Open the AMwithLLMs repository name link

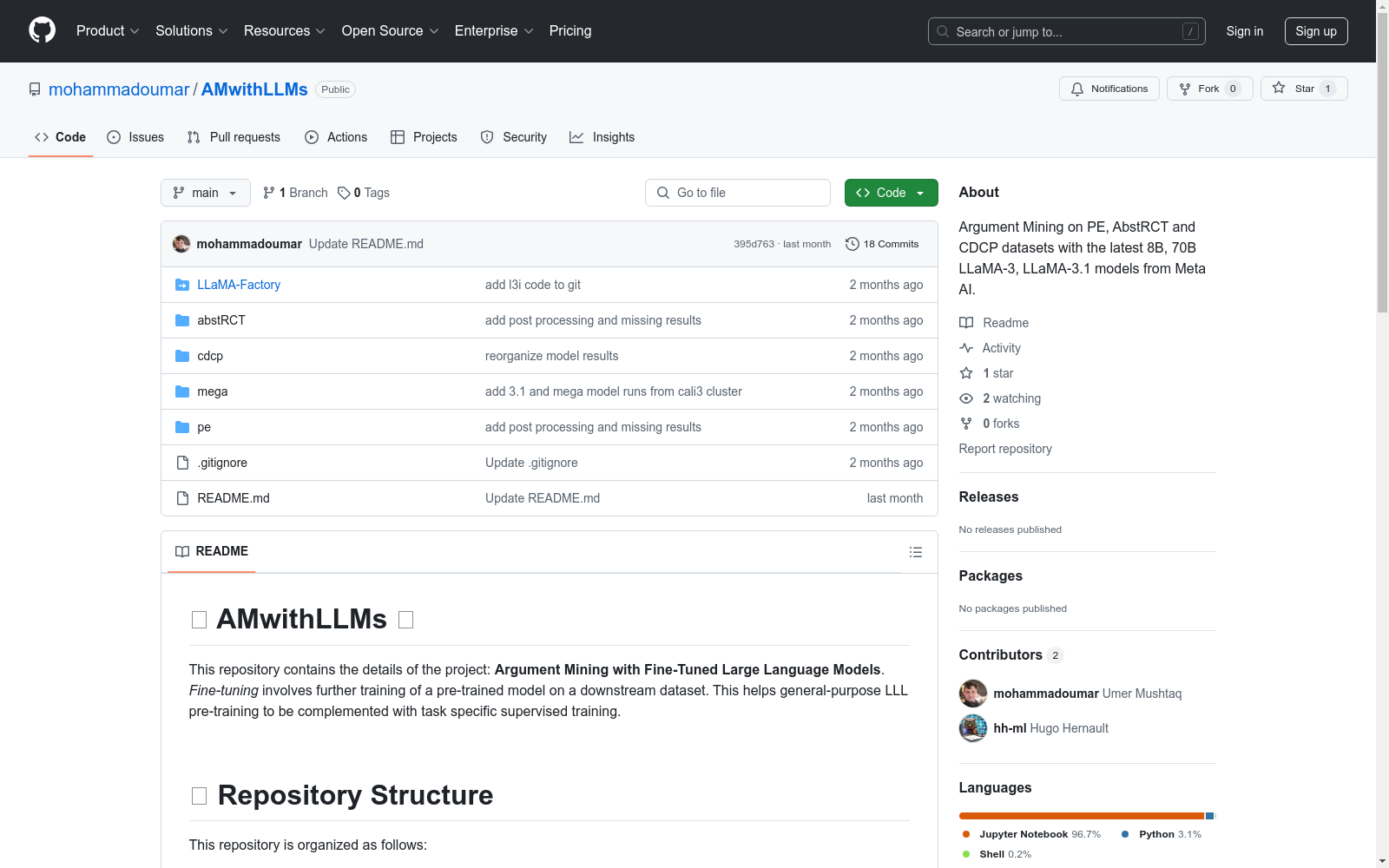click(254, 89)
